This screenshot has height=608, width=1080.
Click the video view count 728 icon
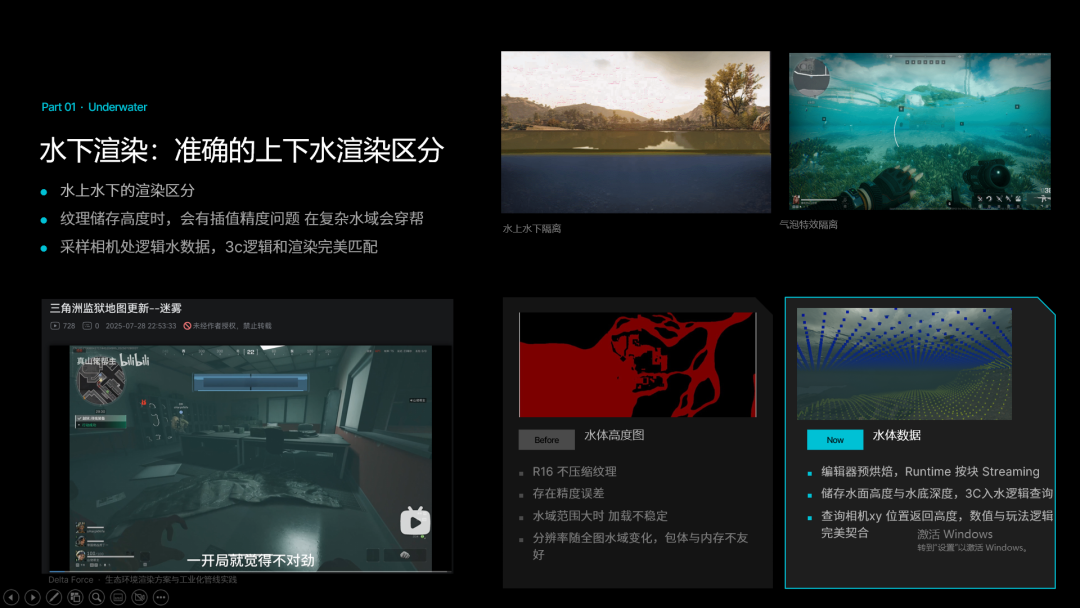[x=55, y=326]
